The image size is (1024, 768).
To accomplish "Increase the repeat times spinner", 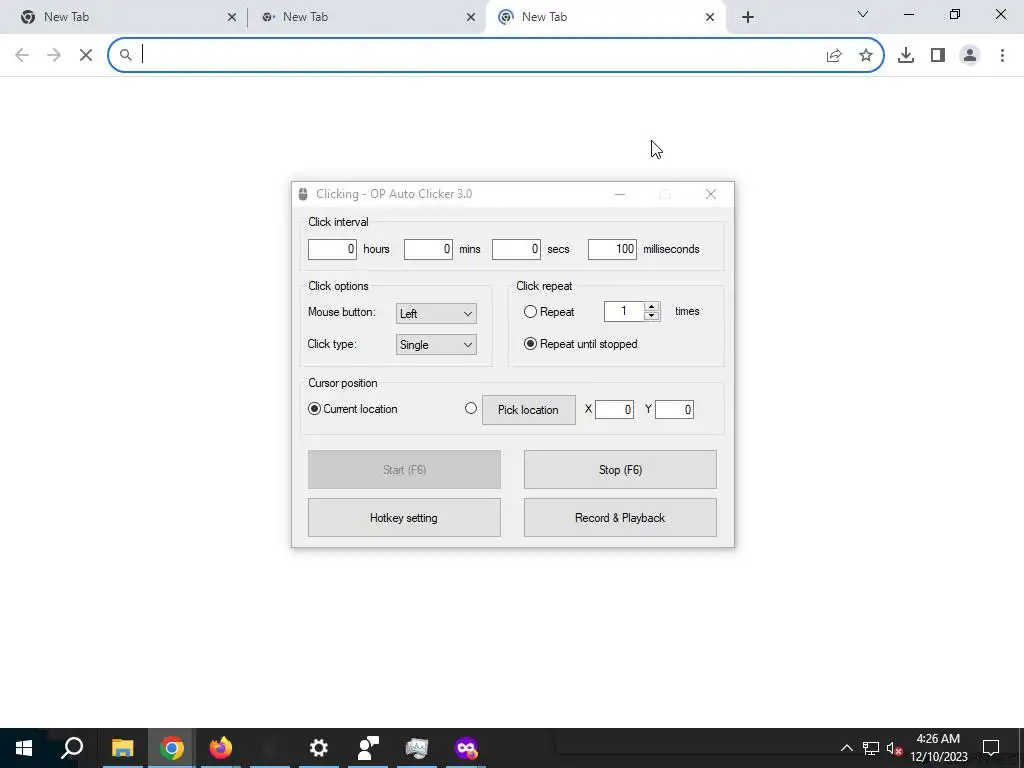I will (x=651, y=307).
